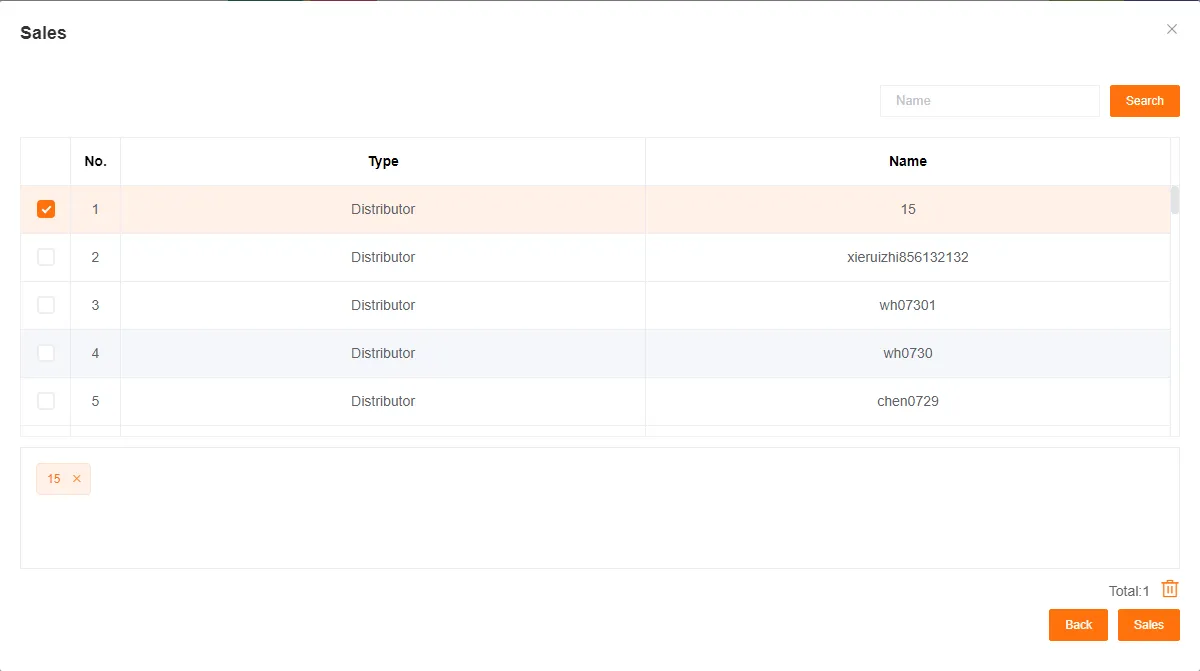Confirm with the Sales button
Image resolution: width=1200 pixels, height=671 pixels.
(1148, 625)
